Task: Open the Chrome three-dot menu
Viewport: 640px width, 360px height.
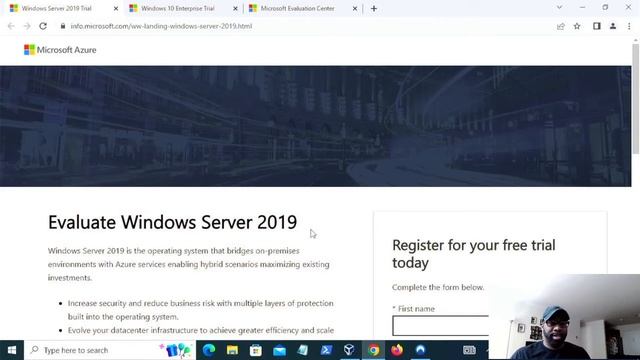Action: coord(629,26)
